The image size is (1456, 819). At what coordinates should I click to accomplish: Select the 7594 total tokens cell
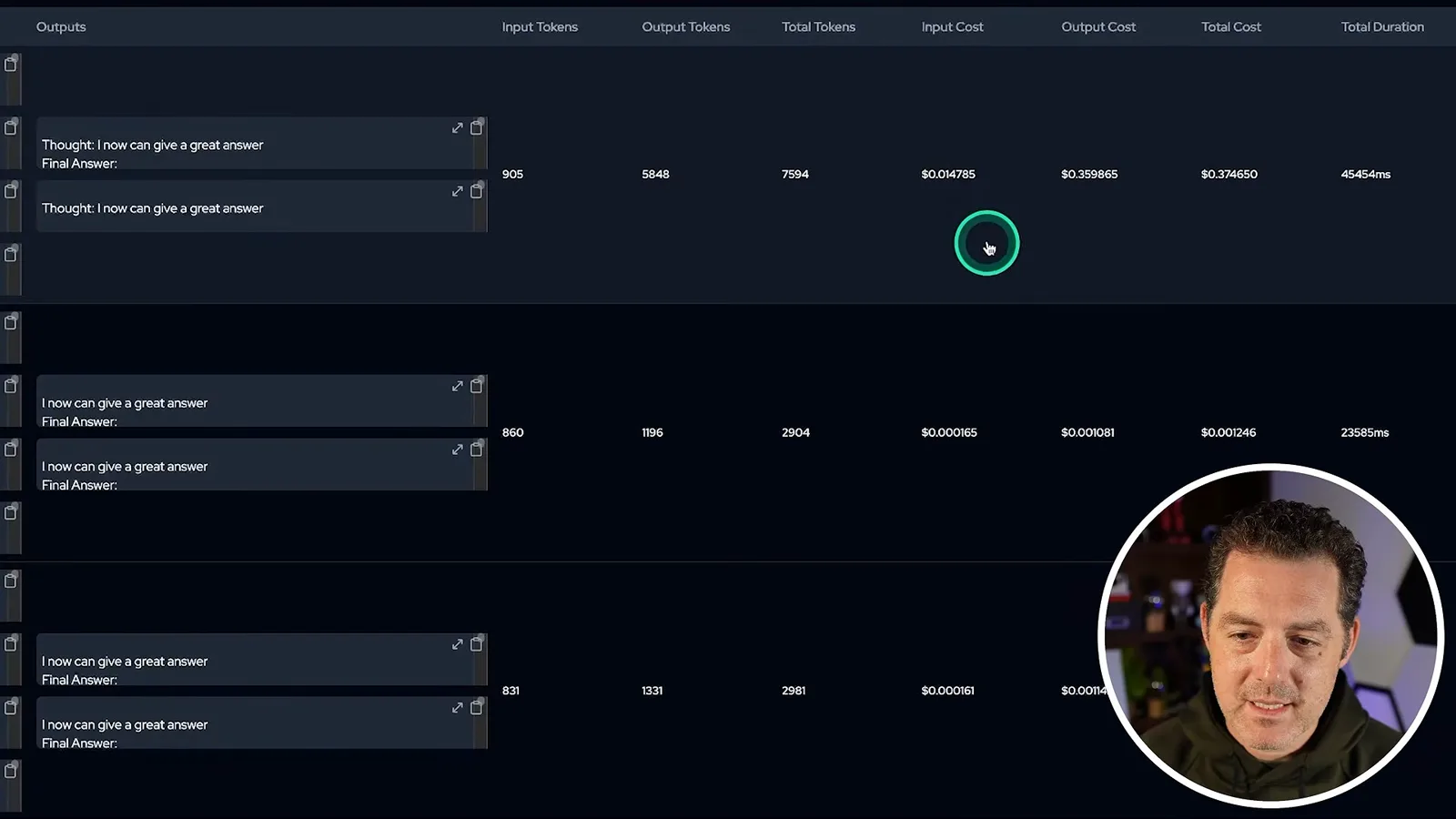tap(794, 174)
